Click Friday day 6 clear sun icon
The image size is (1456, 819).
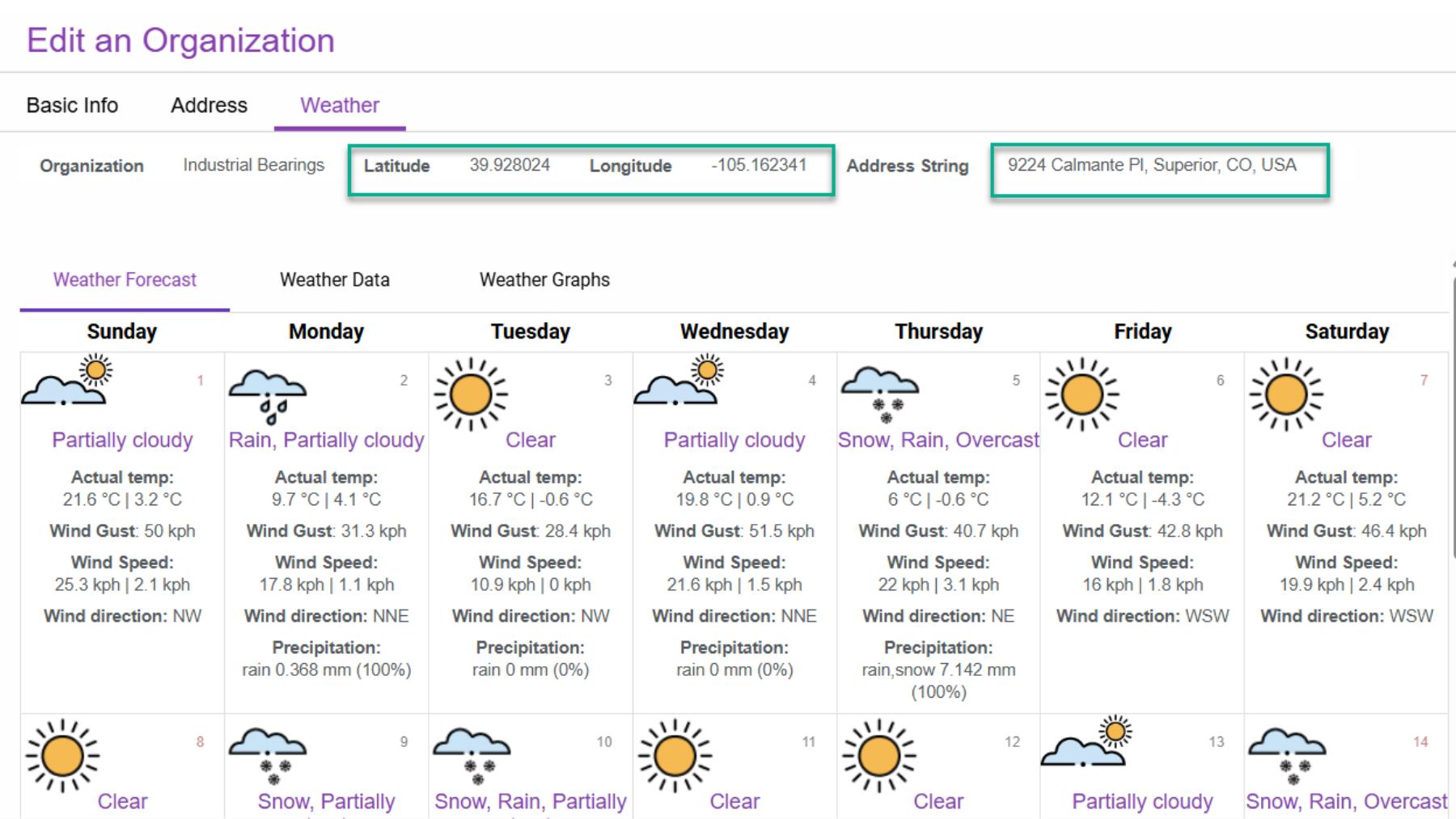(1082, 395)
